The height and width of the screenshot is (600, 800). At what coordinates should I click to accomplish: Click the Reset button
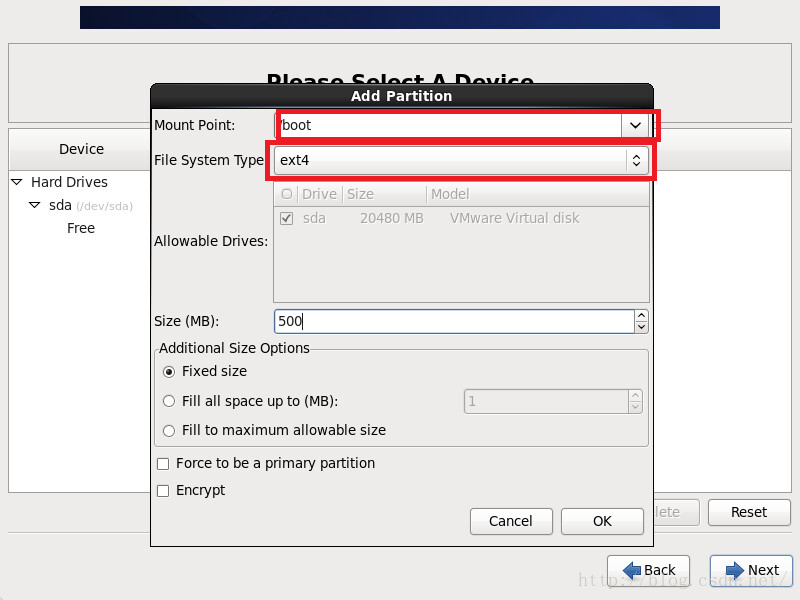(x=748, y=512)
